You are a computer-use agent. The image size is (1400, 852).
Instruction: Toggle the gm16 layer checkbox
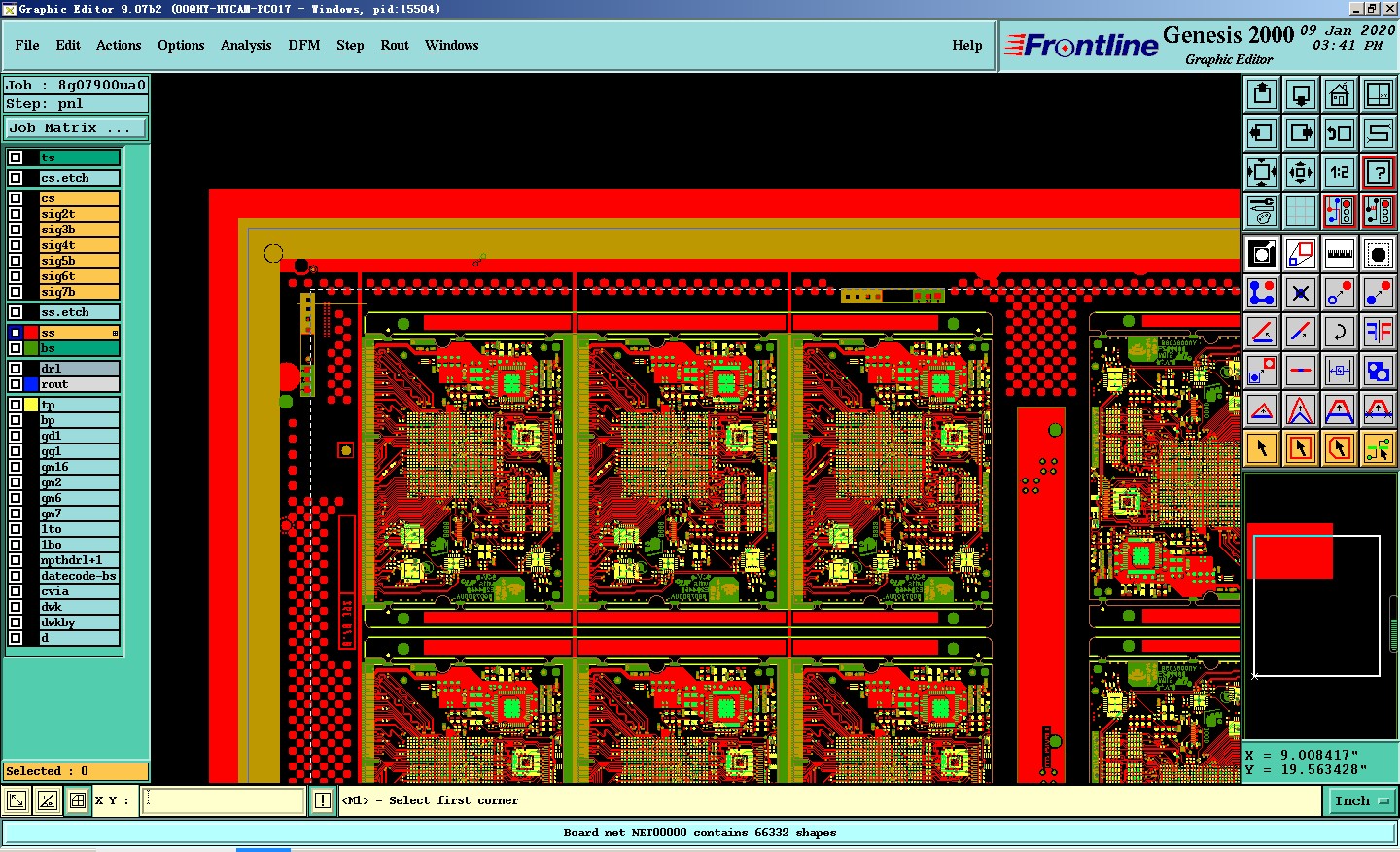16,467
